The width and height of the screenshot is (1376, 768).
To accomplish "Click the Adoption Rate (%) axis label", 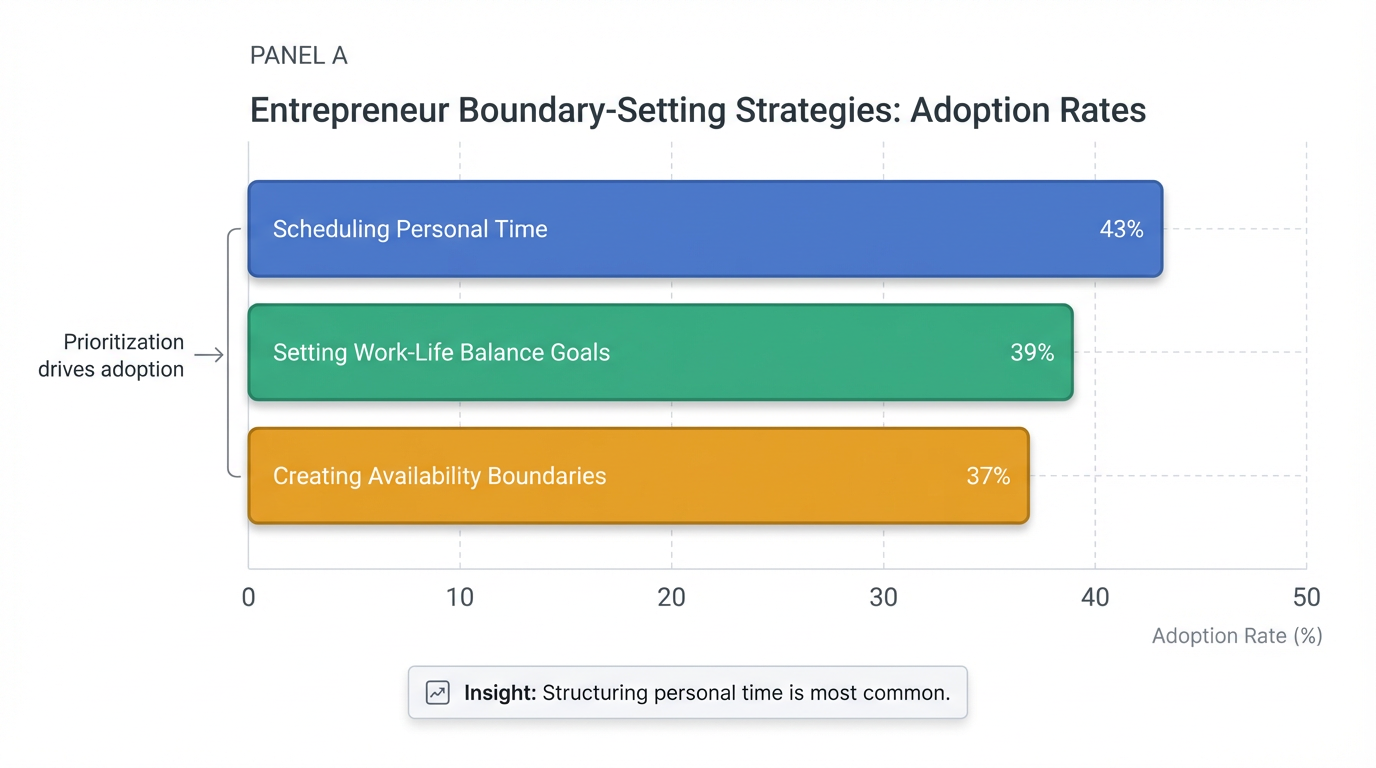I will pos(1236,636).
